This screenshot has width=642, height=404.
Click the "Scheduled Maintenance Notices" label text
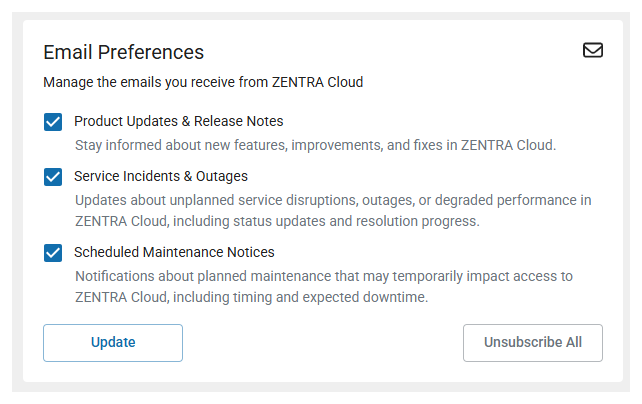click(174, 252)
